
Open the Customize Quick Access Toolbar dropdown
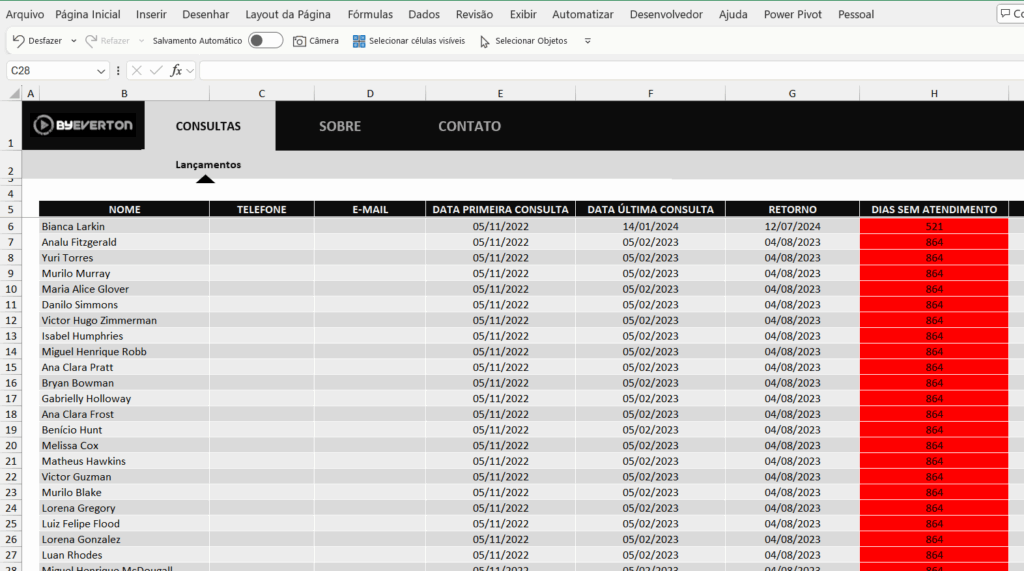click(587, 41)
